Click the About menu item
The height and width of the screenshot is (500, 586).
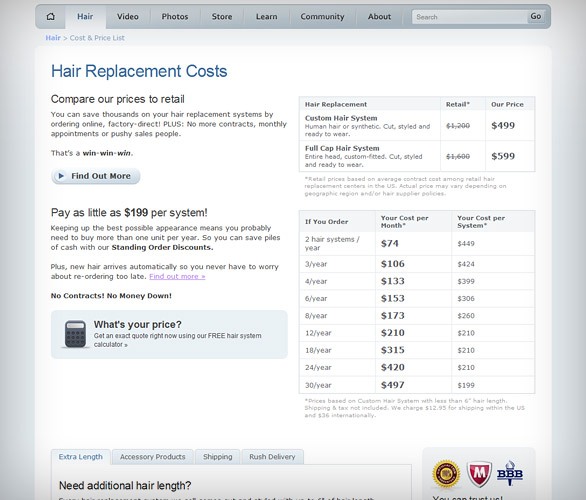tap(379, 16)
